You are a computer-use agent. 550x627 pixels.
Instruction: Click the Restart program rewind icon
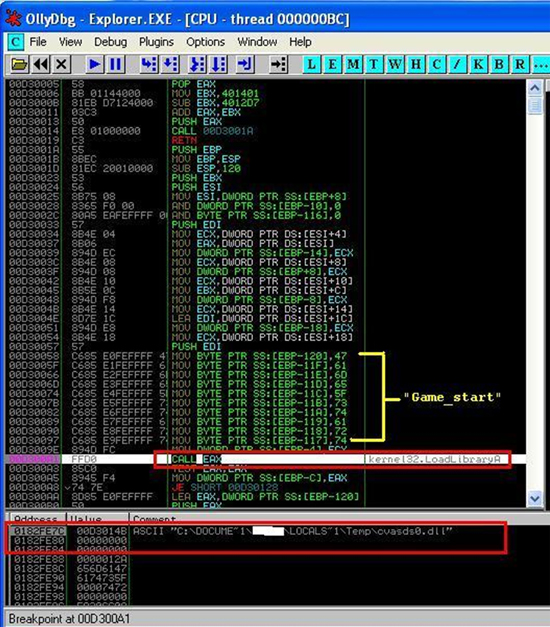(40, 64)
